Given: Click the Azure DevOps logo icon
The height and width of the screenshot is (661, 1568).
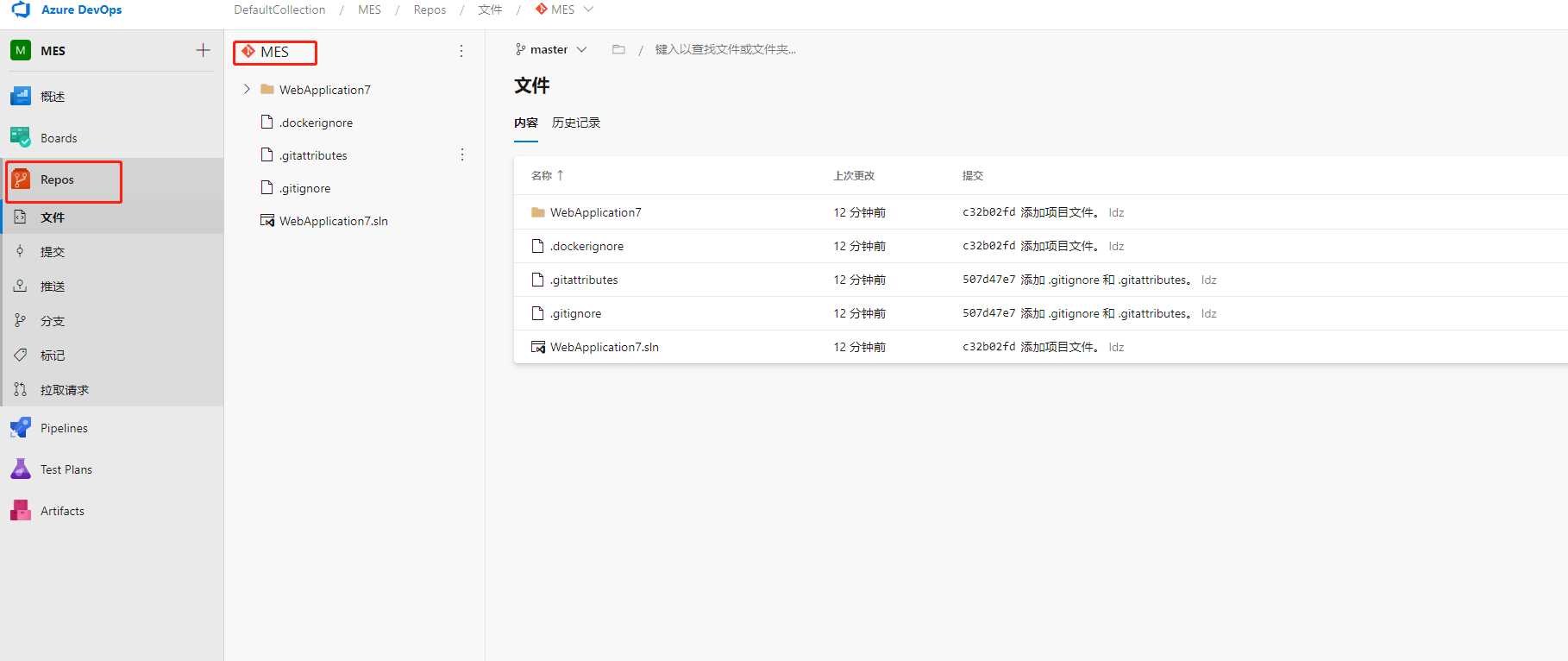Looking at the screenshot, I should pyautogui.click(x=21, y=9).
